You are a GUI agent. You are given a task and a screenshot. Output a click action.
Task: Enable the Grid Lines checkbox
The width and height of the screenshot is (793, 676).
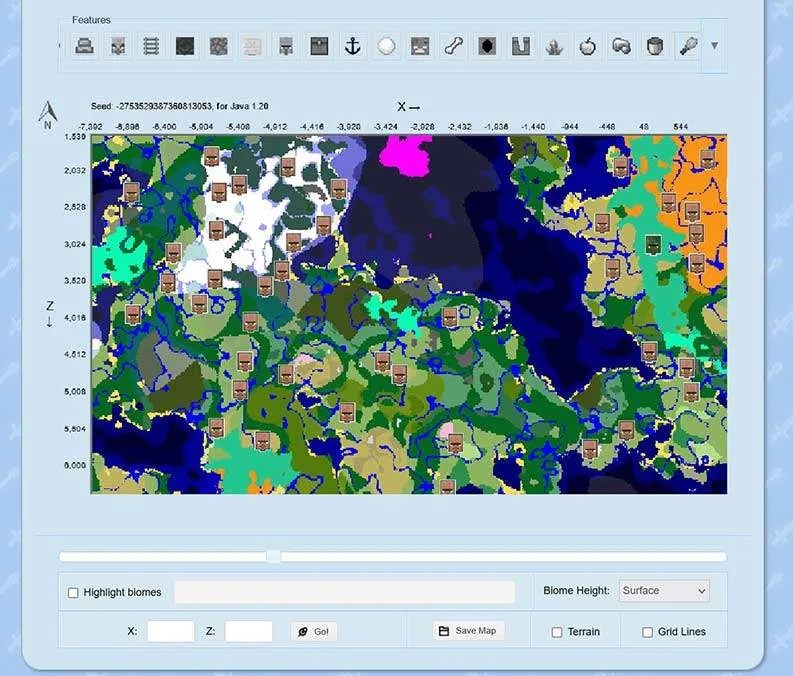pos(647,632)
